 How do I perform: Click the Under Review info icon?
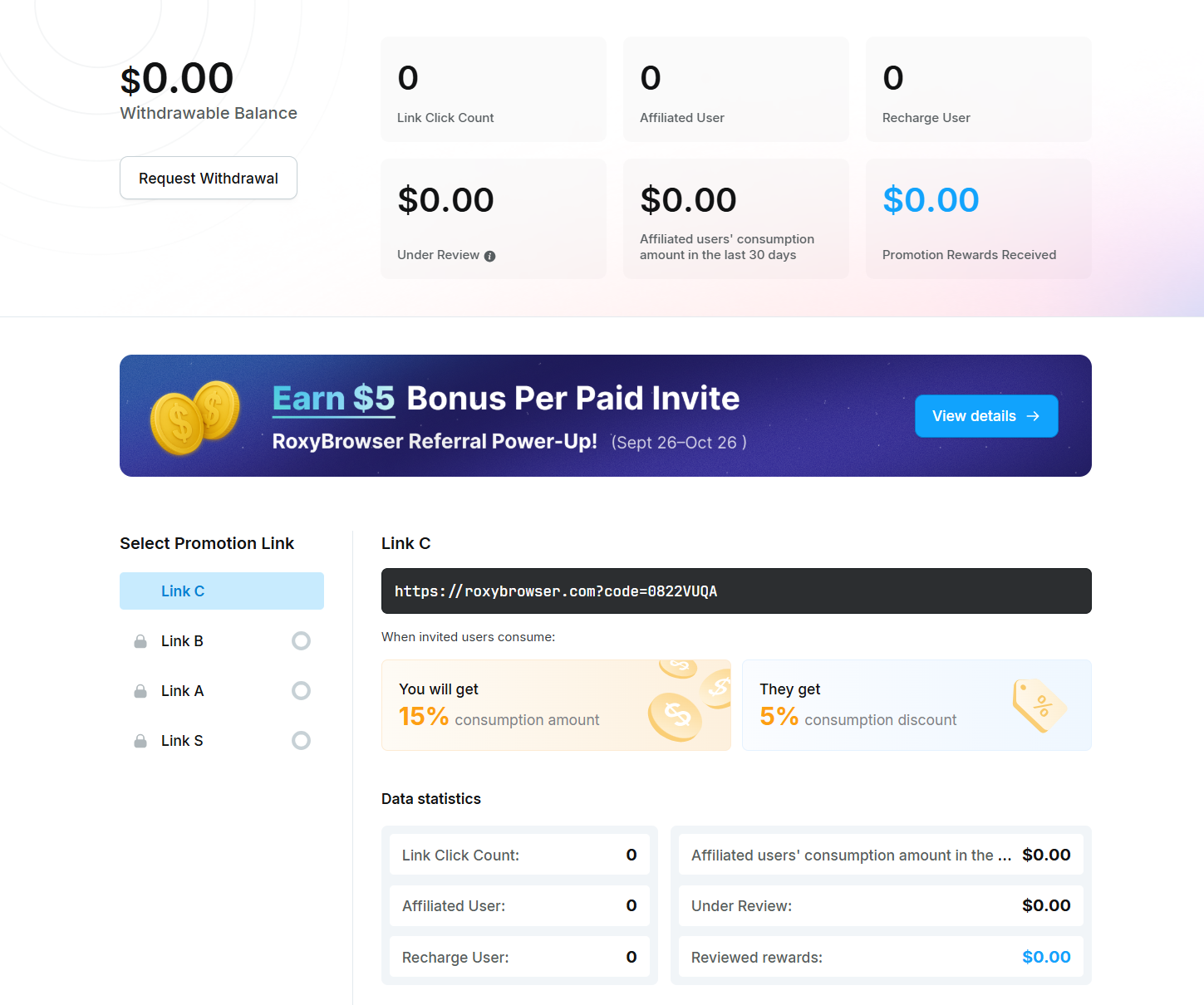click(490, 256)
